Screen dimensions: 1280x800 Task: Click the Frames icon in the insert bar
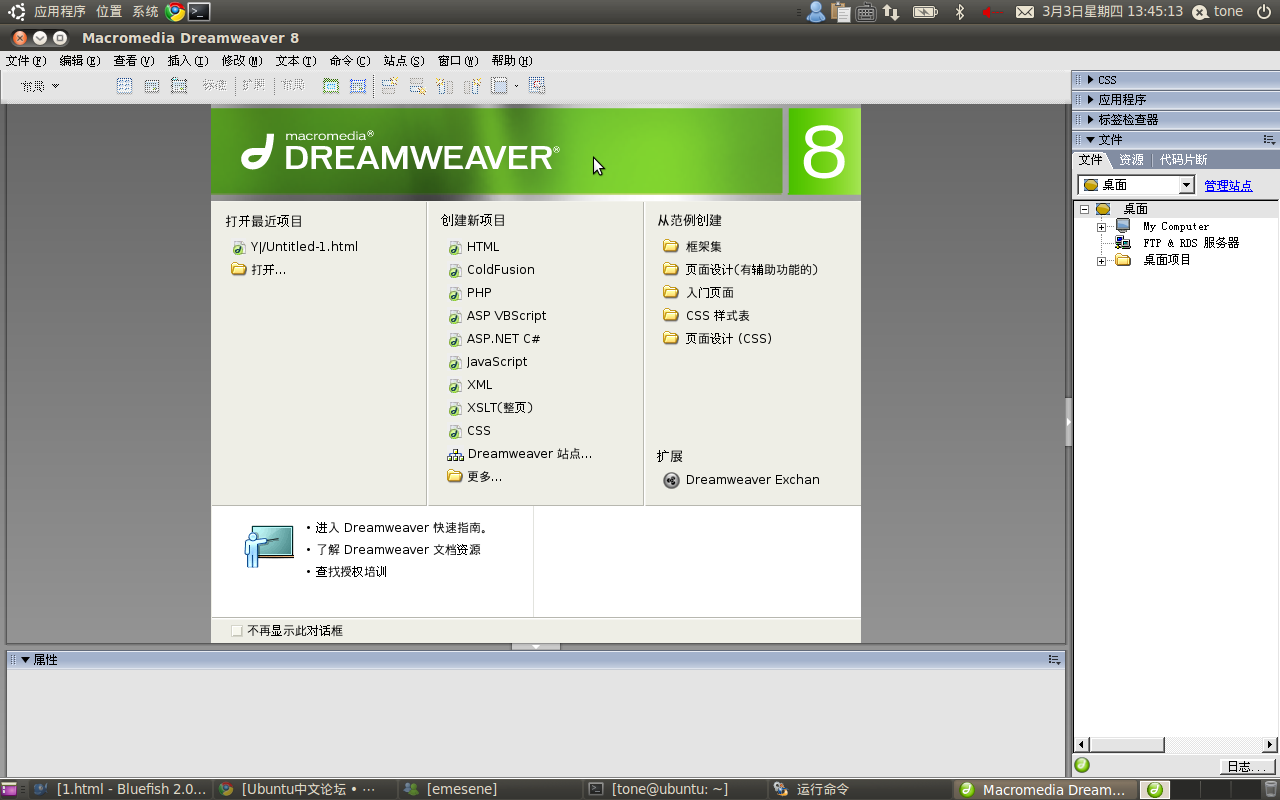[500, 86]
